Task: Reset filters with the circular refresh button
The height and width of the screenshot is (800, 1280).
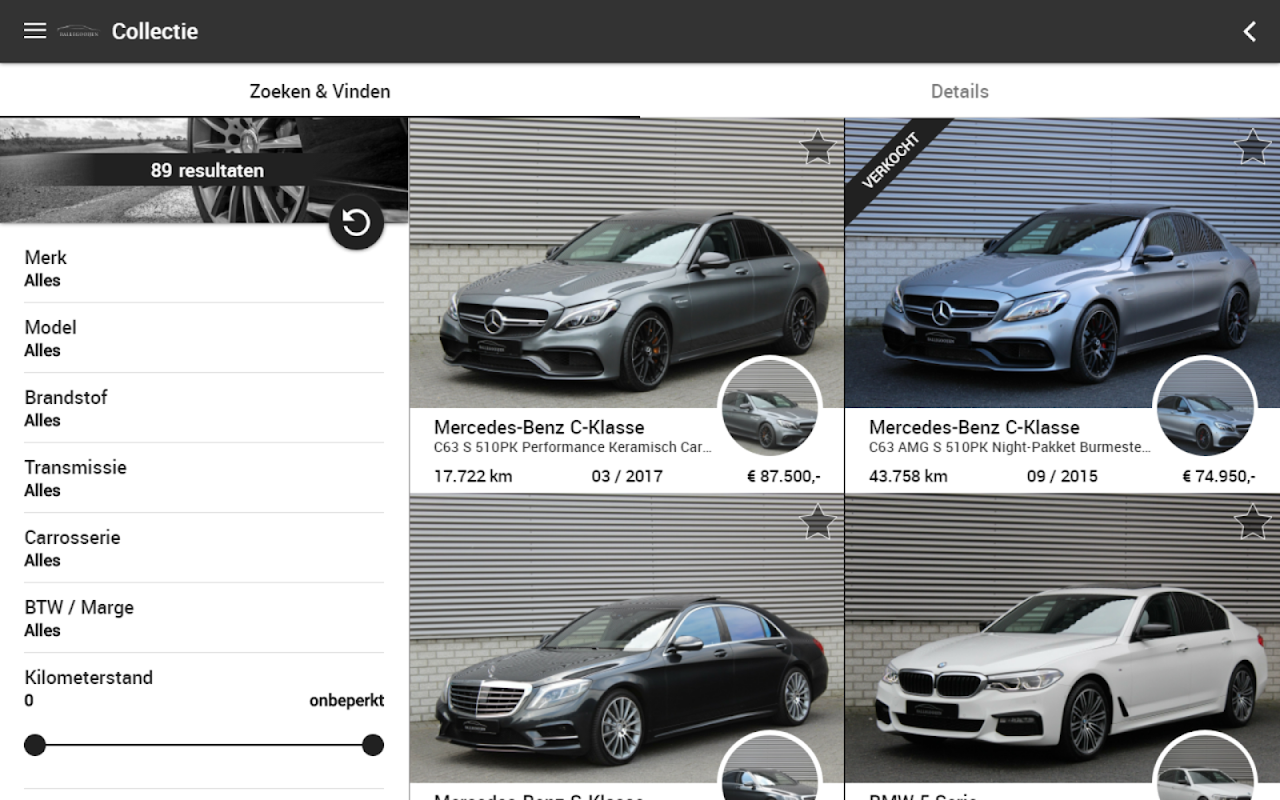Action: 356,222
